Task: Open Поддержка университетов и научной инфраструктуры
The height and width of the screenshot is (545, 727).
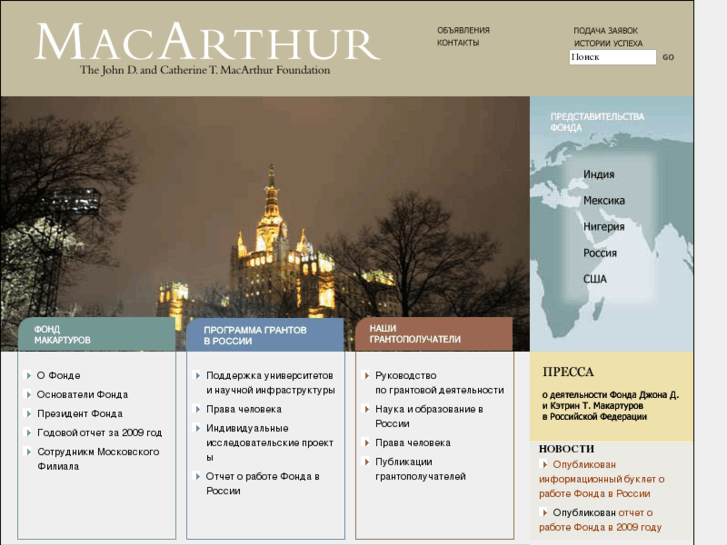Action: (x=270, y=383)
